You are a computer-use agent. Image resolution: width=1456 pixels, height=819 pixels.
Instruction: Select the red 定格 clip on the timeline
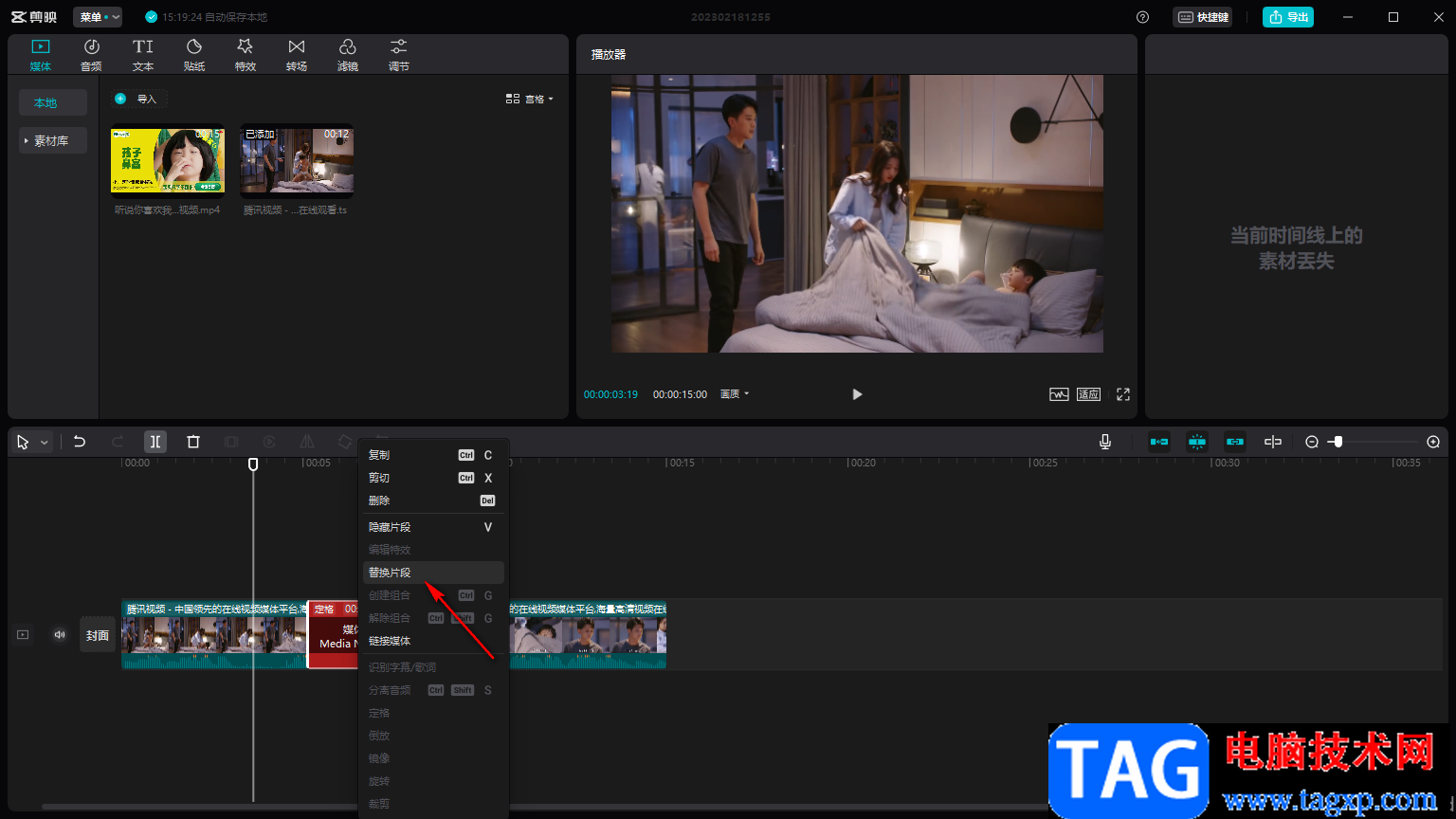tap(333, 634)
